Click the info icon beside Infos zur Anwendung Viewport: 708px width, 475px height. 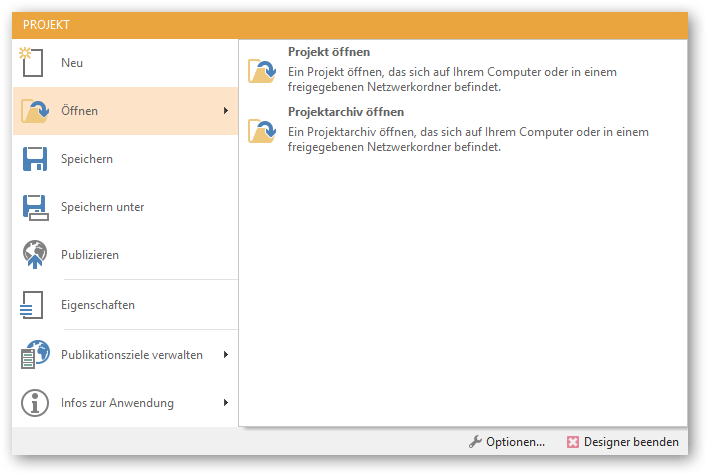pyautogui.click(x=35, y=403)
